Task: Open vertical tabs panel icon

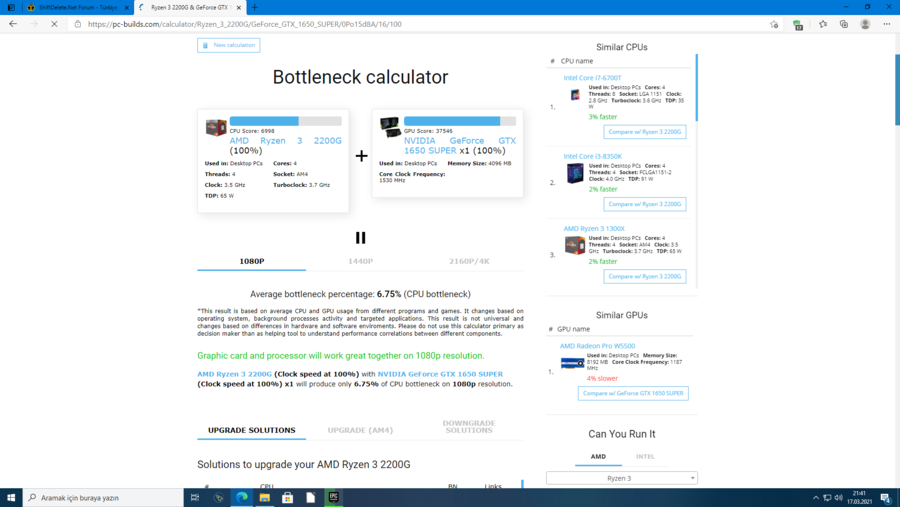Action: (x=11, y=7)
